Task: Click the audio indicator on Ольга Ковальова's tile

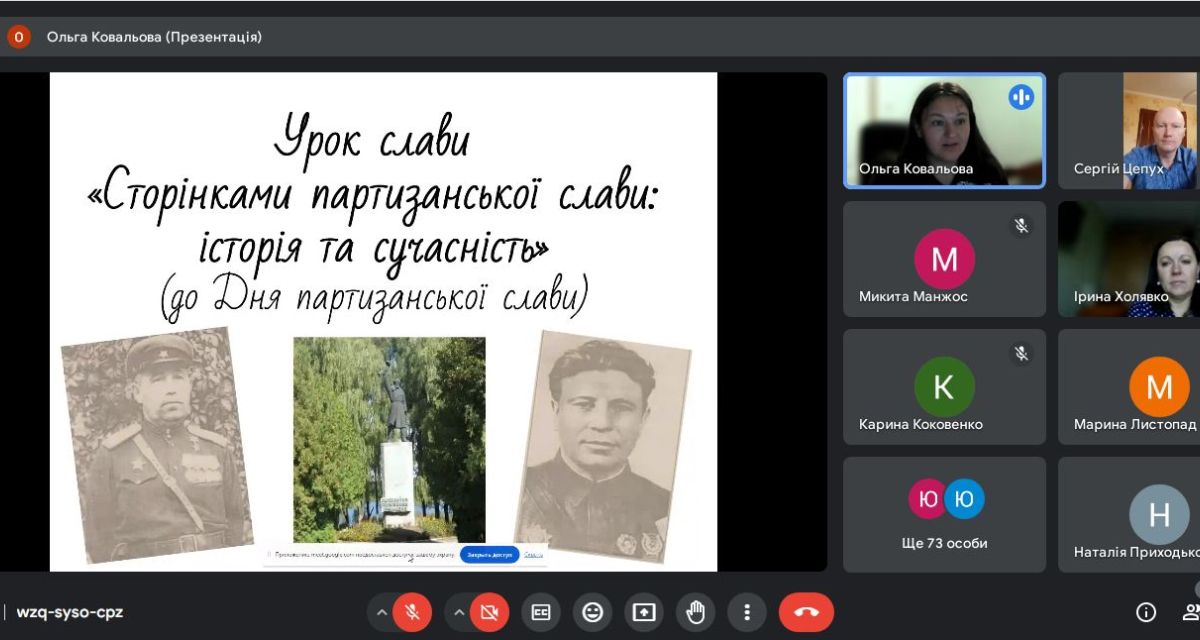Action: click(x=1020, y=97)
